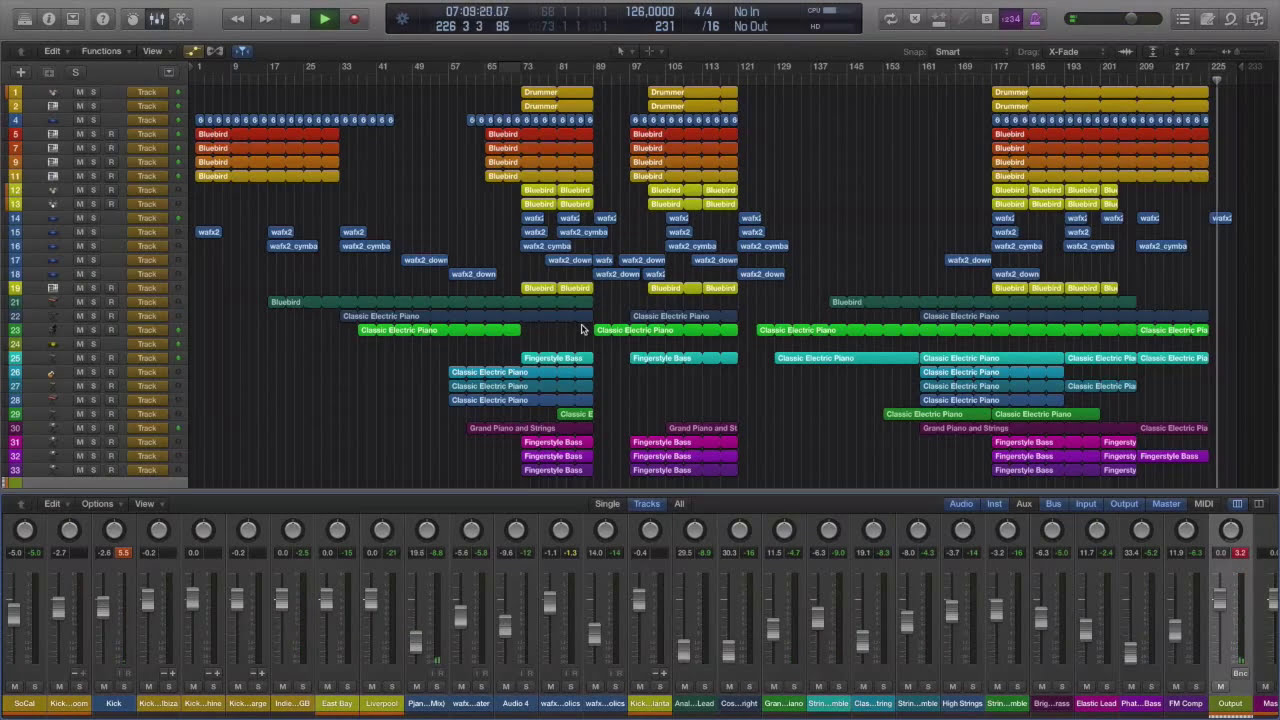This screenshot has height=720, width=1280.
Task: Click the Stop transport button
Action: [295, 18]
